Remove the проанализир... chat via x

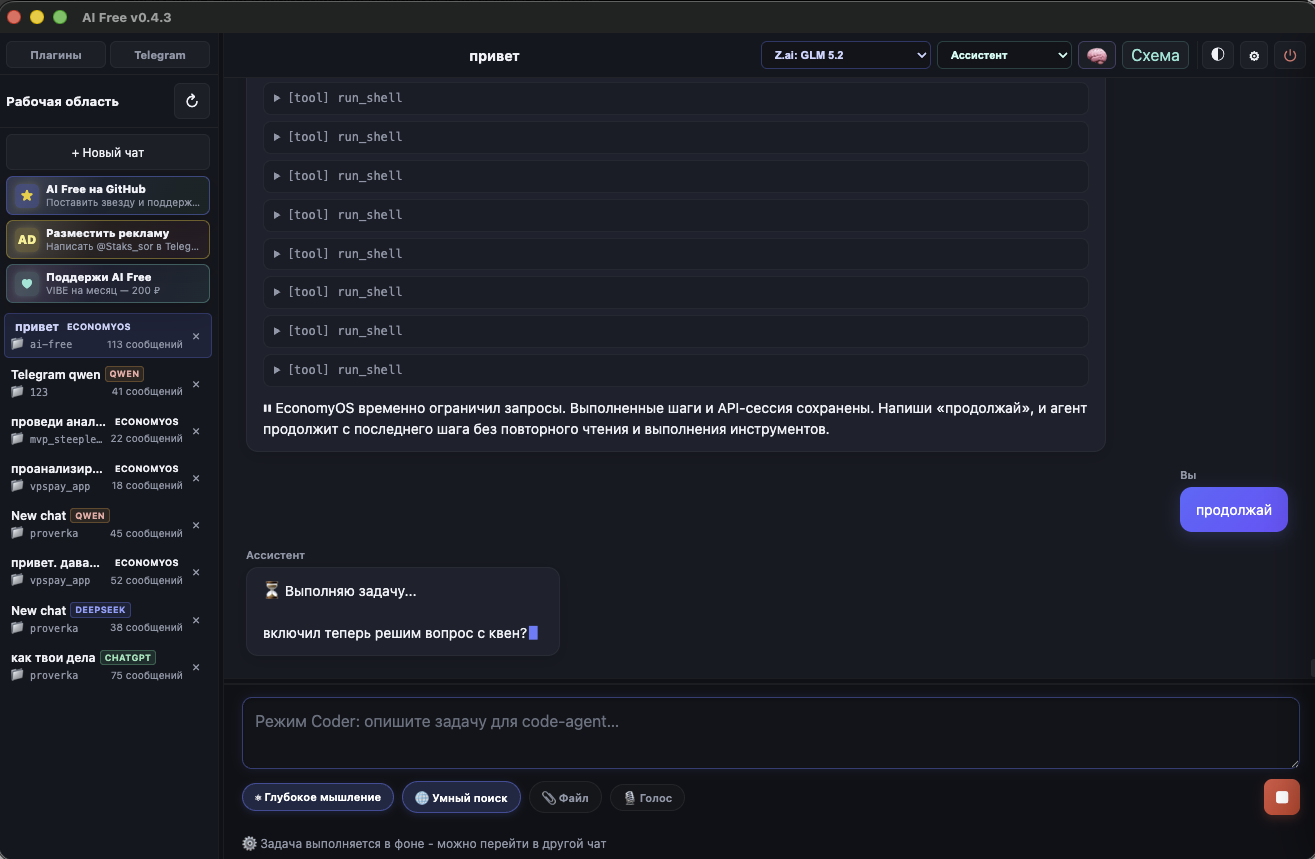[196, 478]
